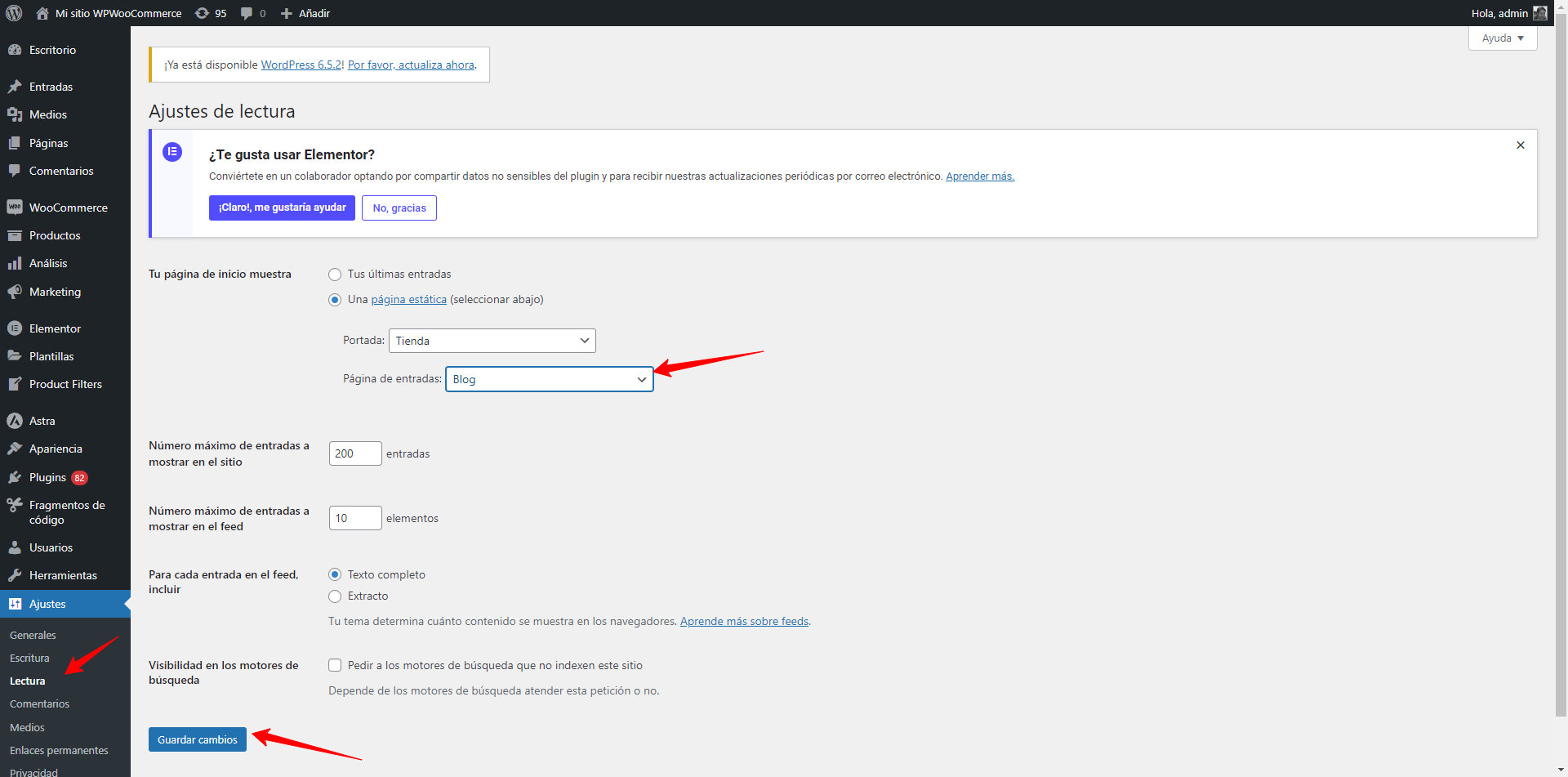Click the Productos box icon
The height and width of the screenshot is (777, 1568).
pos(15,235)
